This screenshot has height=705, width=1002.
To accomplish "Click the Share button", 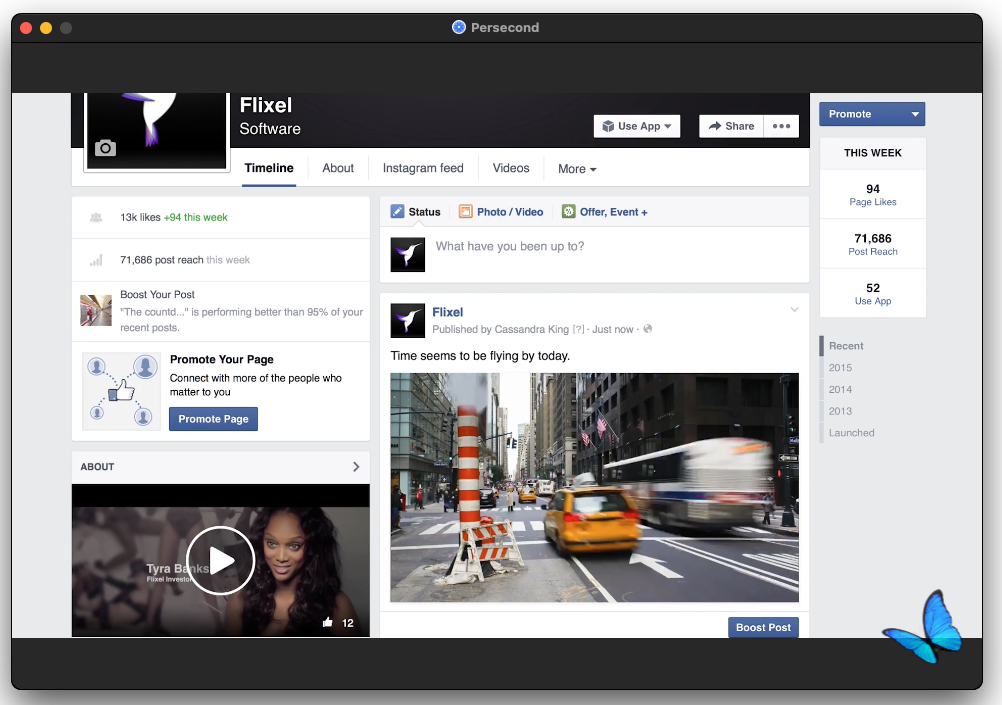I will pos(731,126).
